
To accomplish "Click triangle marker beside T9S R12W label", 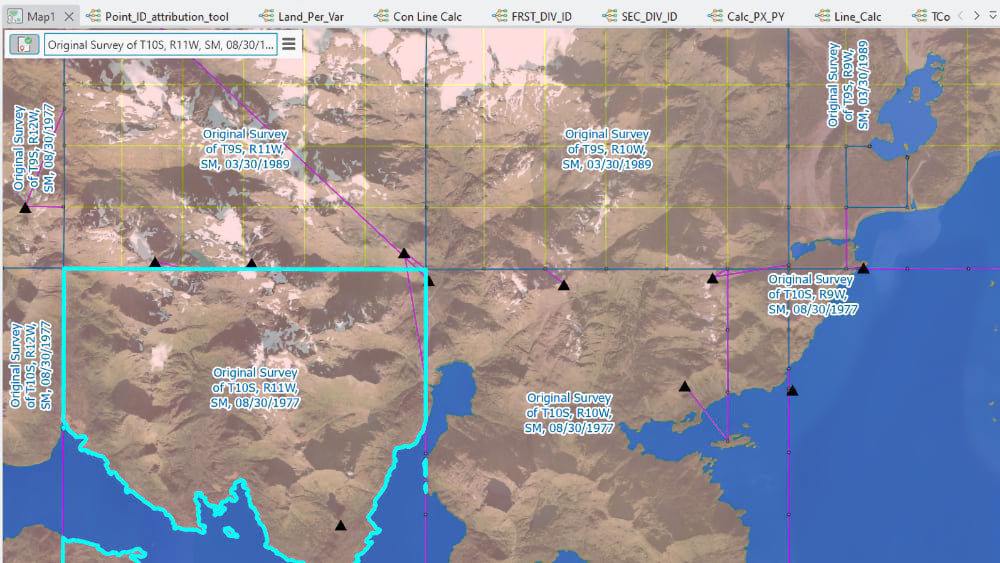I will 25,208.
